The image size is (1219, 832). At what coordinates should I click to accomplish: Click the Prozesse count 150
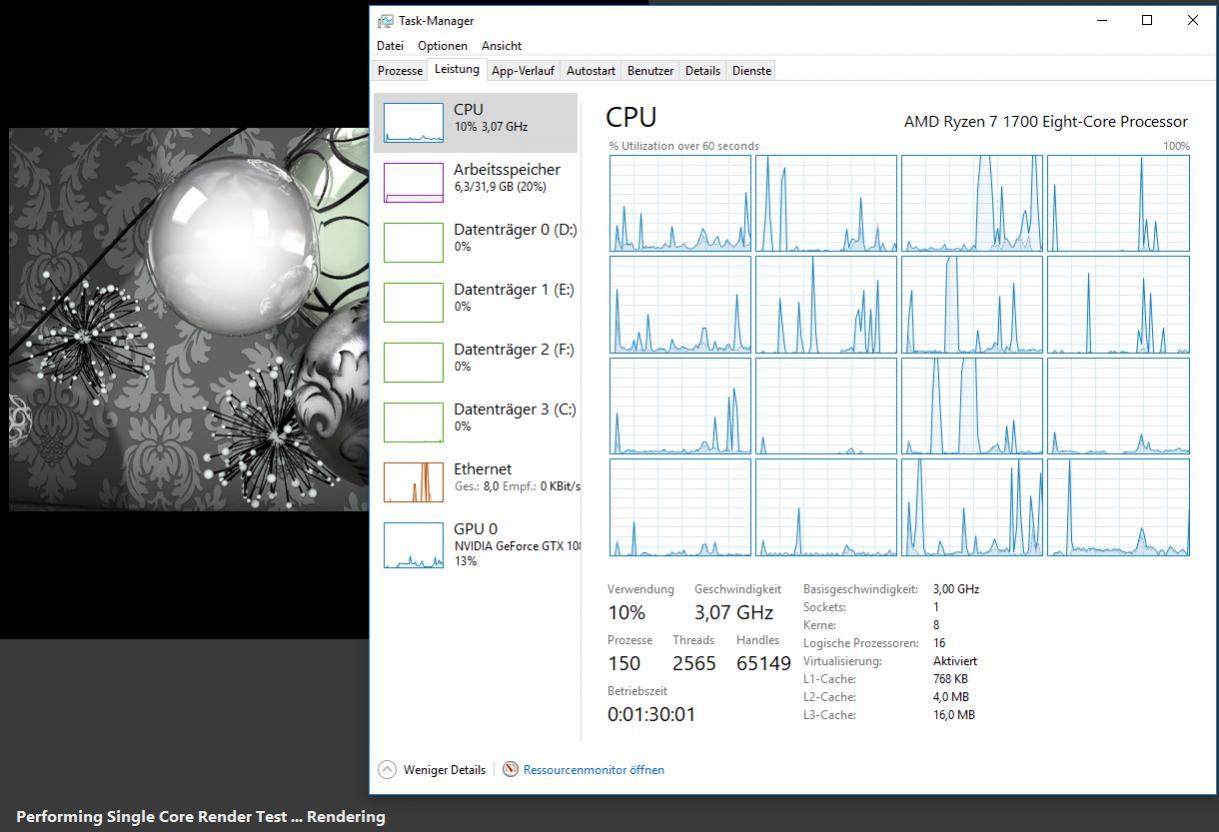click(x=624, y=663)
